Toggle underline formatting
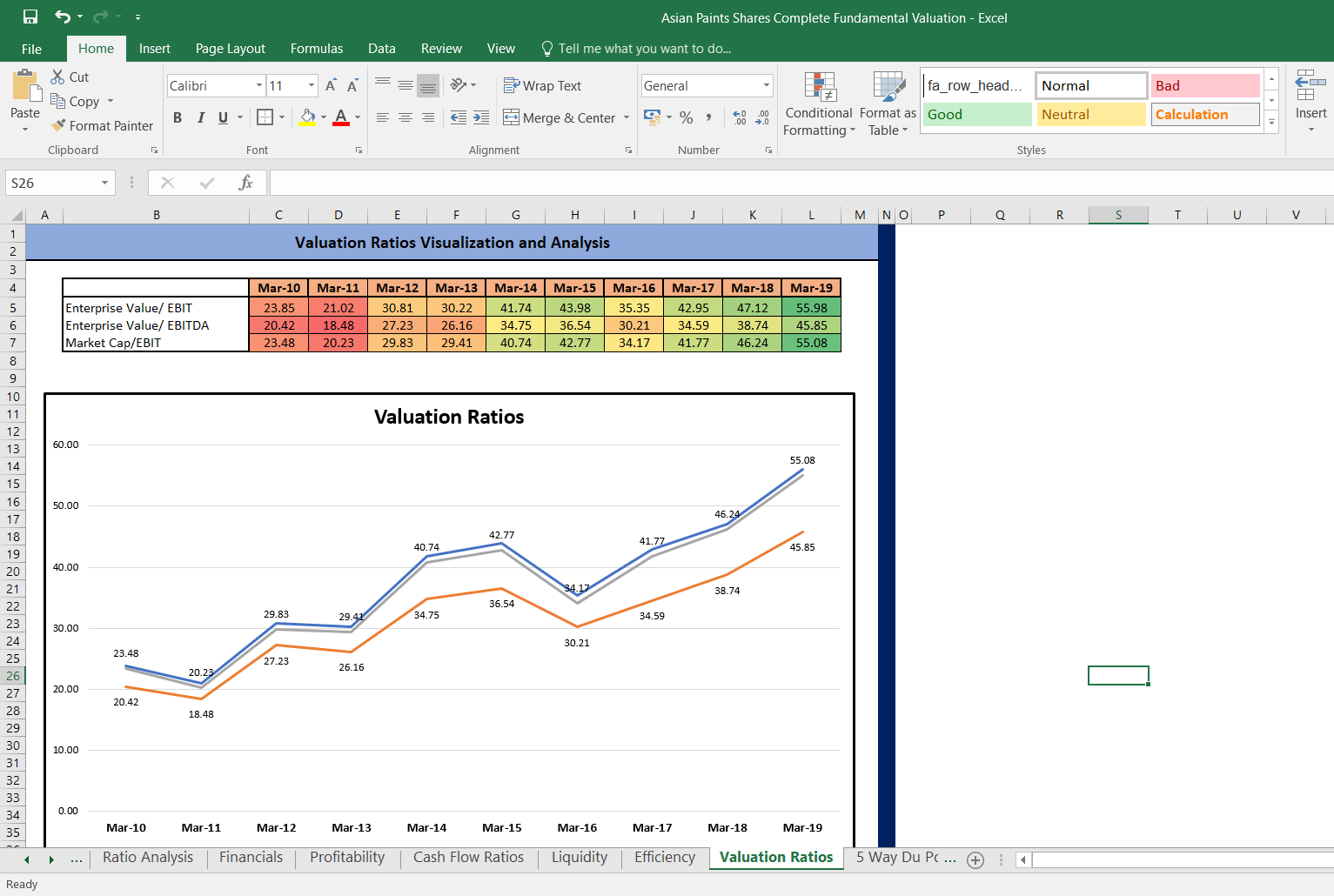The width and height of the screenshot is (1334, 896). click(x=224, y=117)
